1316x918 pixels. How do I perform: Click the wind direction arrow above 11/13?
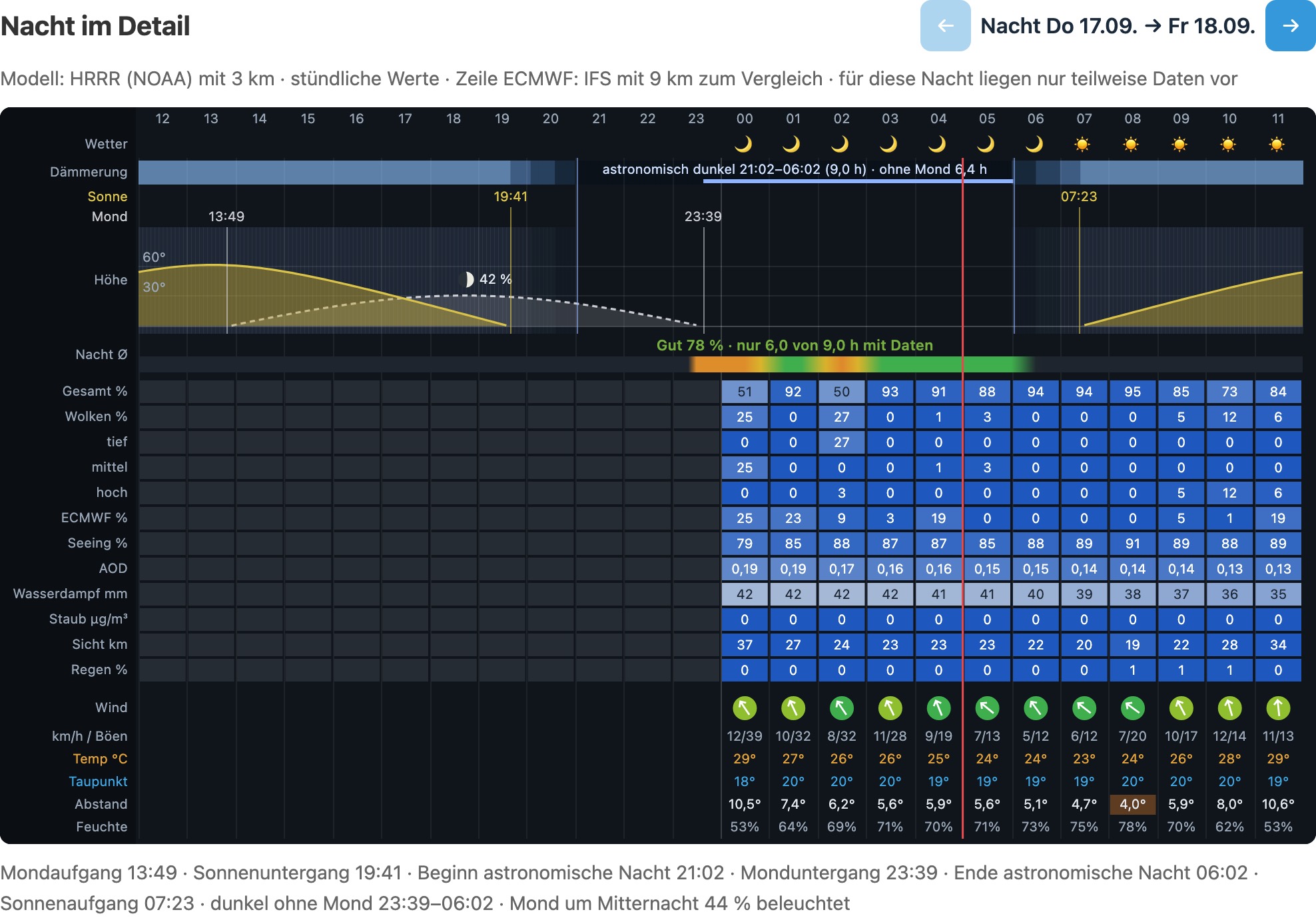click(x=1278, y=707)
